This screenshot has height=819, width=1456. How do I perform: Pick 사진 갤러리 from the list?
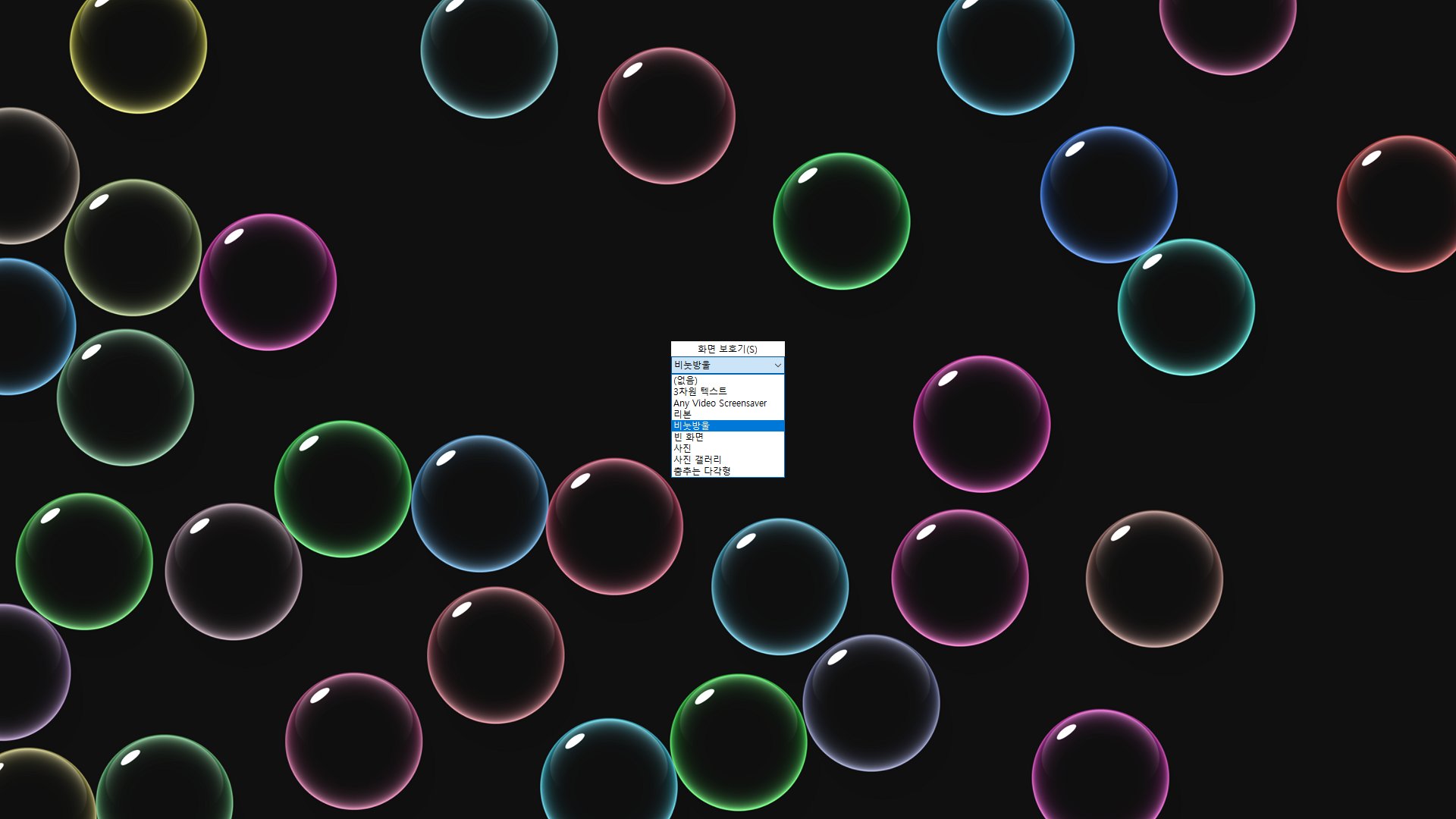[x=728, y=460]
